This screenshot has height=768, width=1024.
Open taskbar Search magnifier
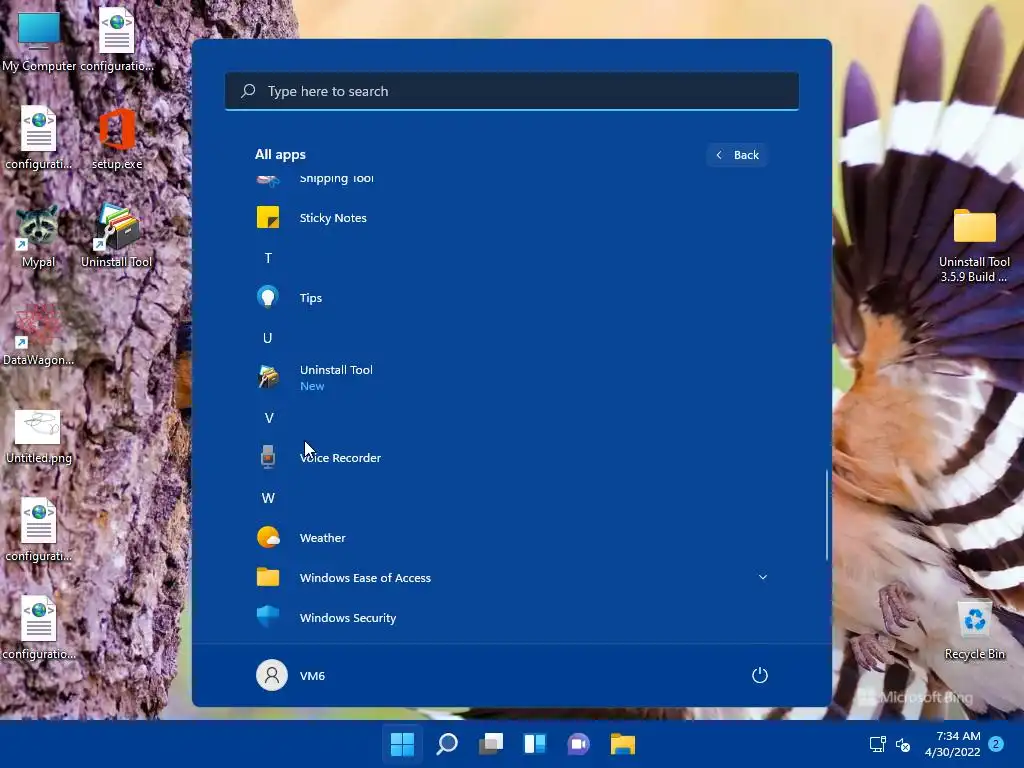447,744
